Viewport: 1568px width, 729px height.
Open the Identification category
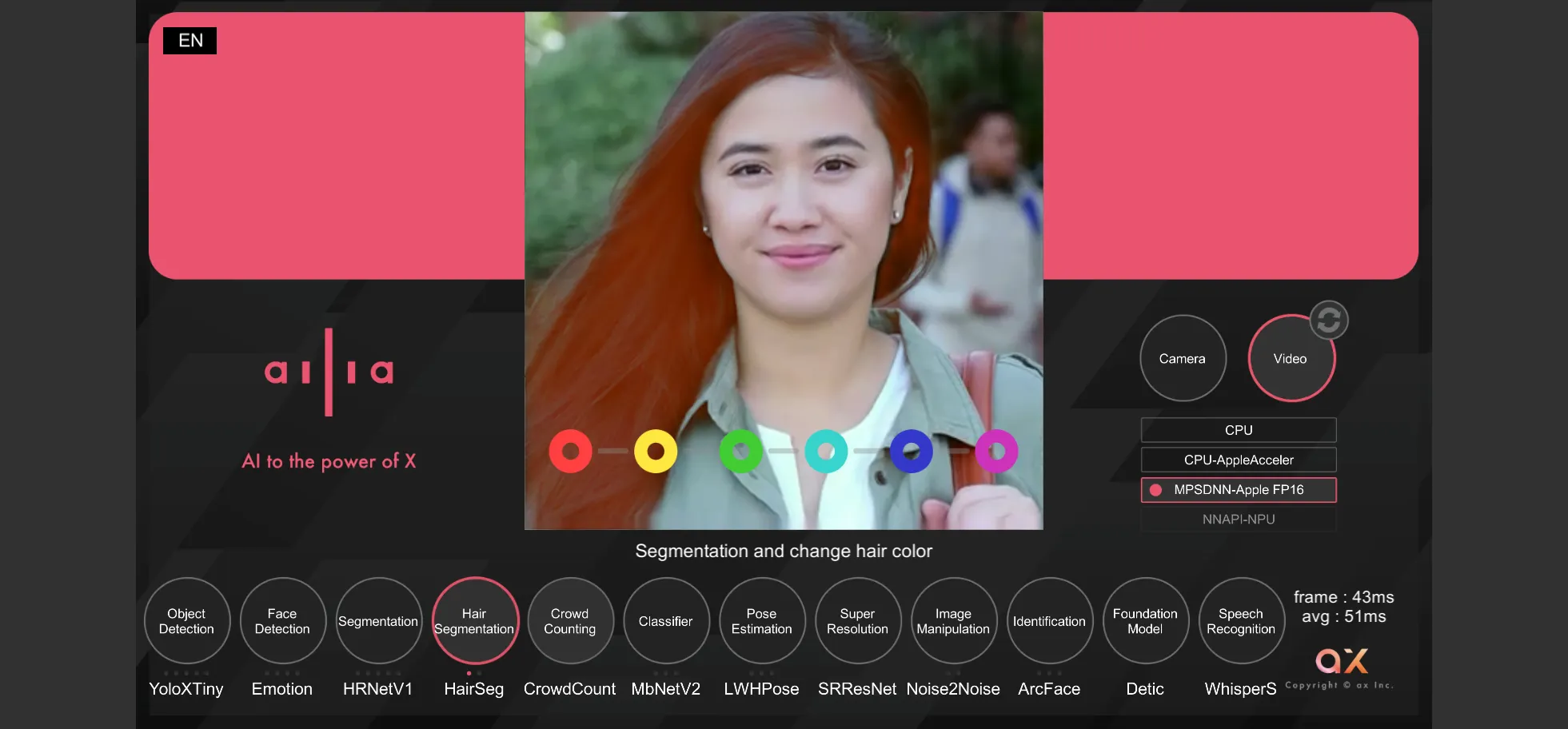1049,621
